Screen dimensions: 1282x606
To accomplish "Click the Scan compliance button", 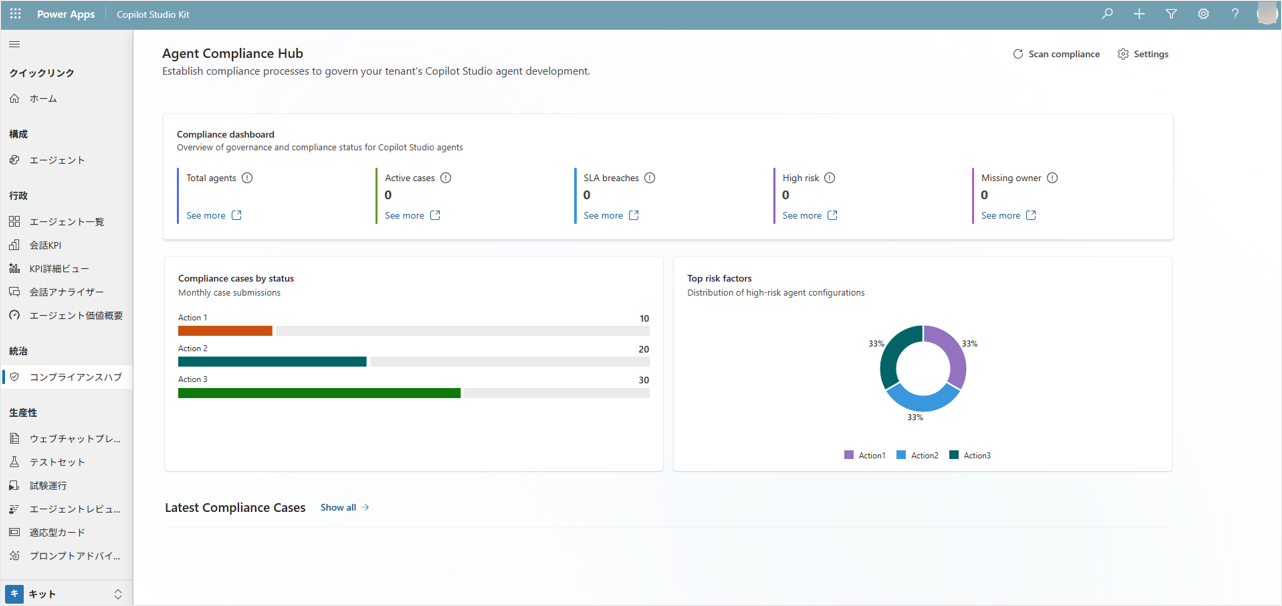I will click(x=1056, y=54).
